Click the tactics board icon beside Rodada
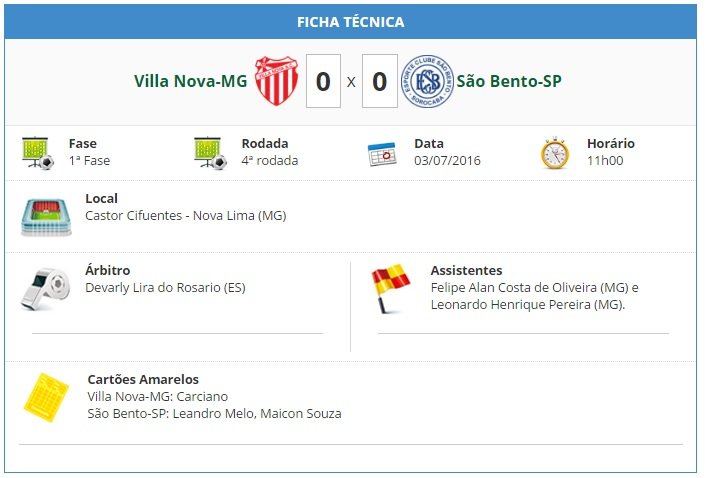705x478 pixels. pyautogui.click(x=210, y=153)
